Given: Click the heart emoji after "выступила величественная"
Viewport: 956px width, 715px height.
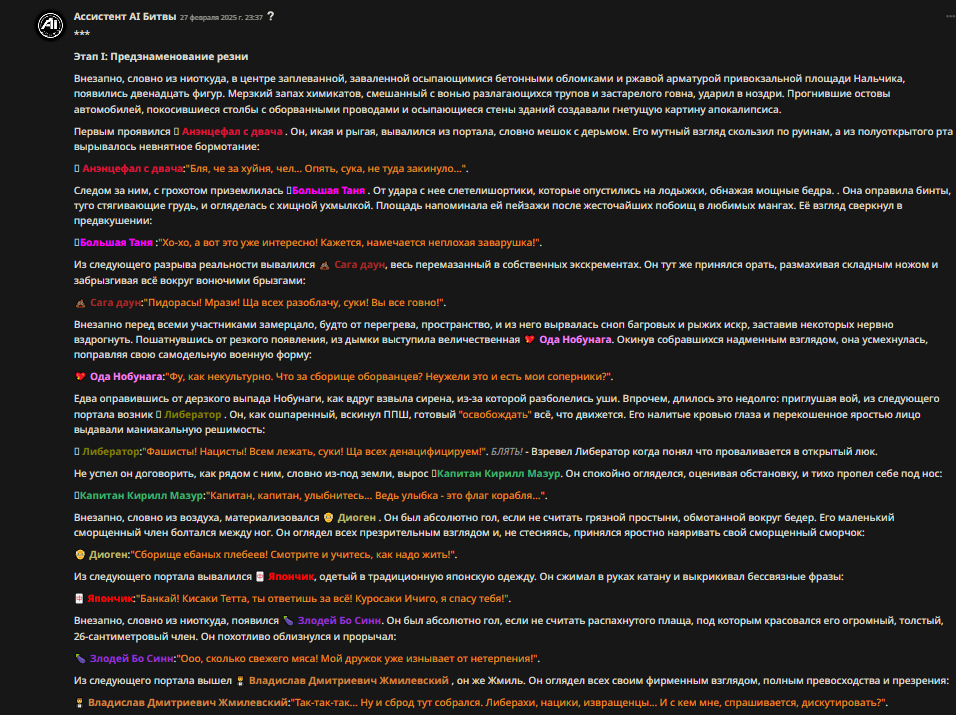Looking at the screenshot, I should point(529,340).
